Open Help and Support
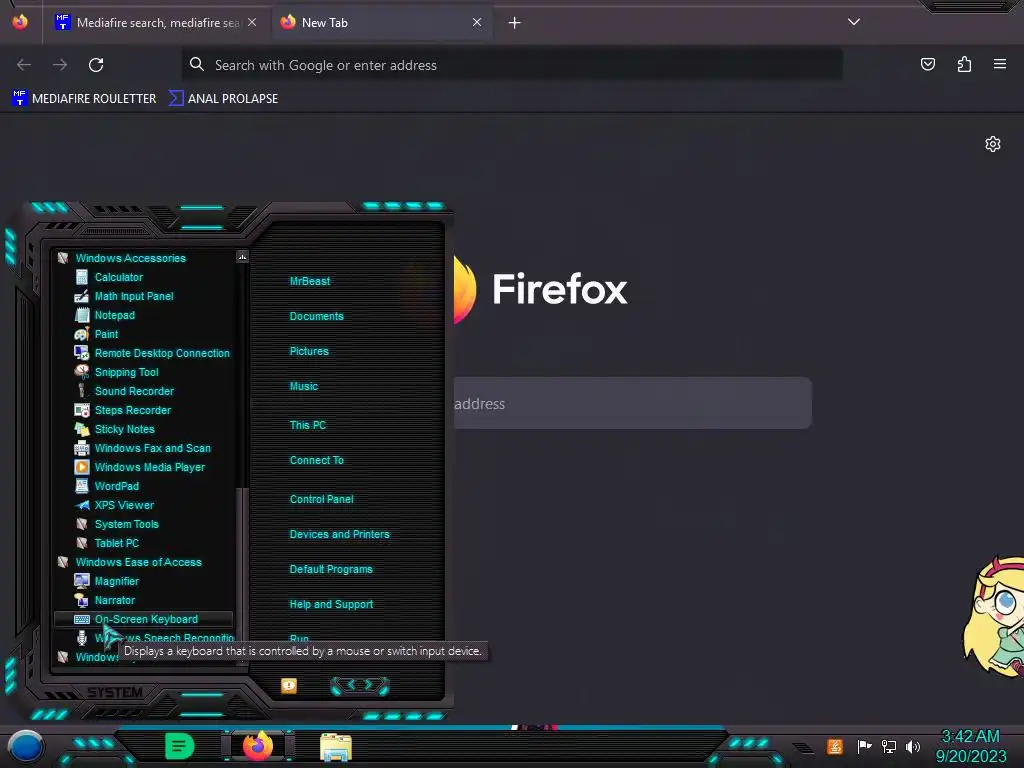 pyautogui.click(x=331, y=604)
